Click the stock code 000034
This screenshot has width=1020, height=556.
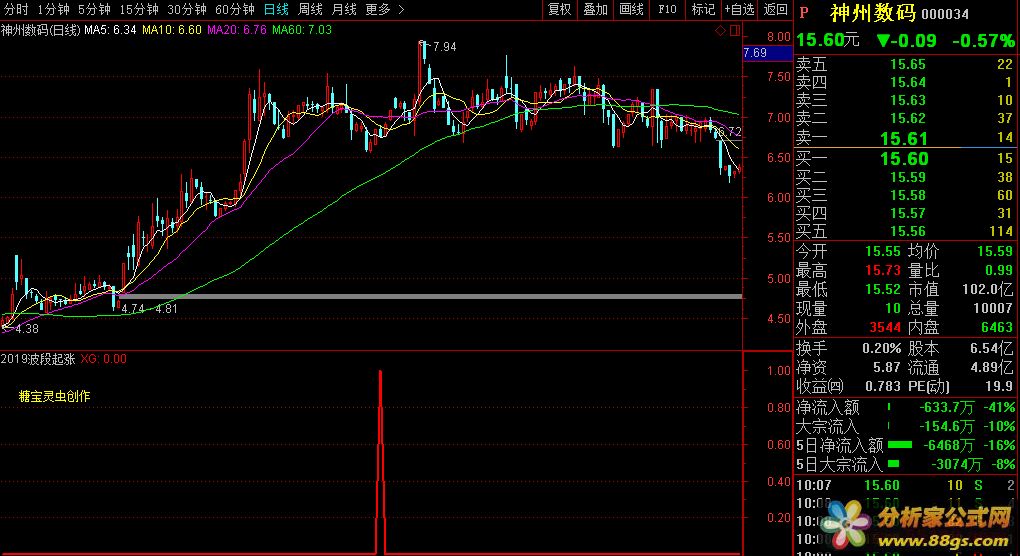(x=945, y=14)
